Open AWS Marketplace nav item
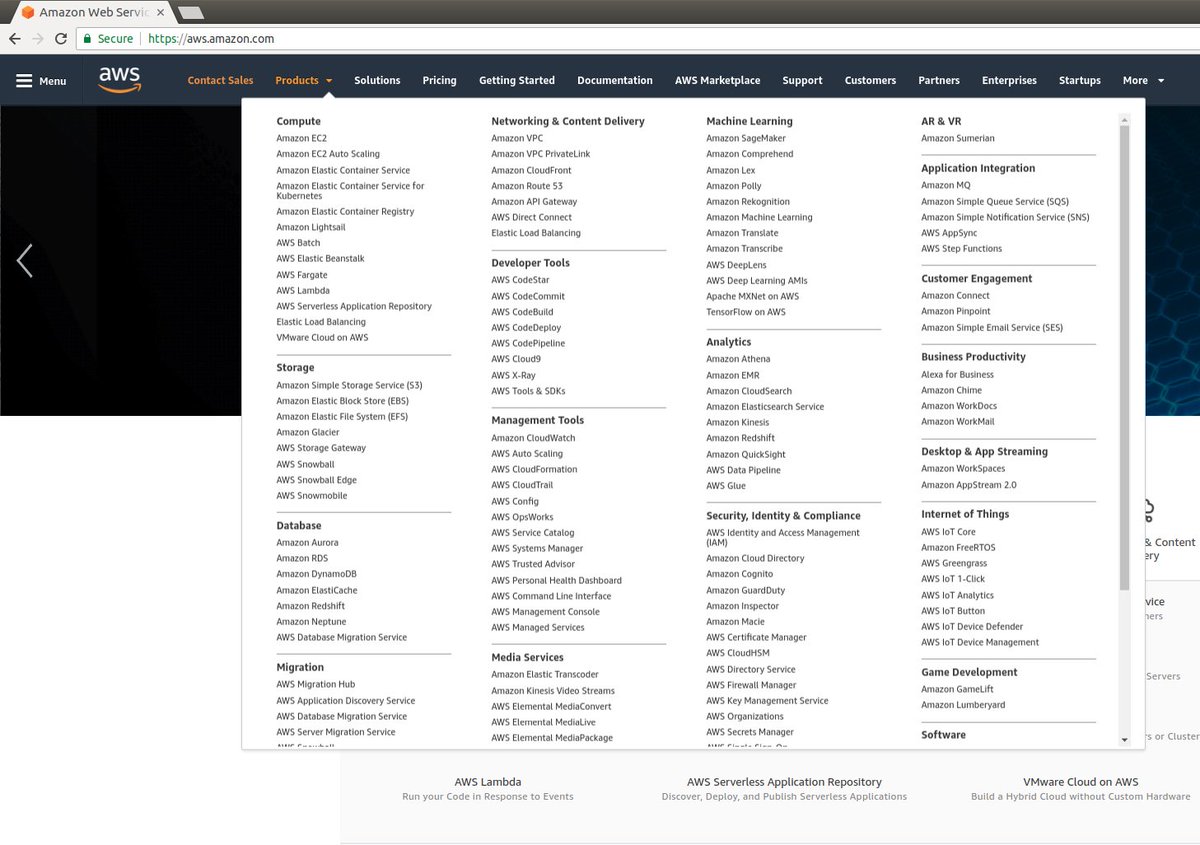The height and width of the screenshot is (845, 1200). pos(717,80)
